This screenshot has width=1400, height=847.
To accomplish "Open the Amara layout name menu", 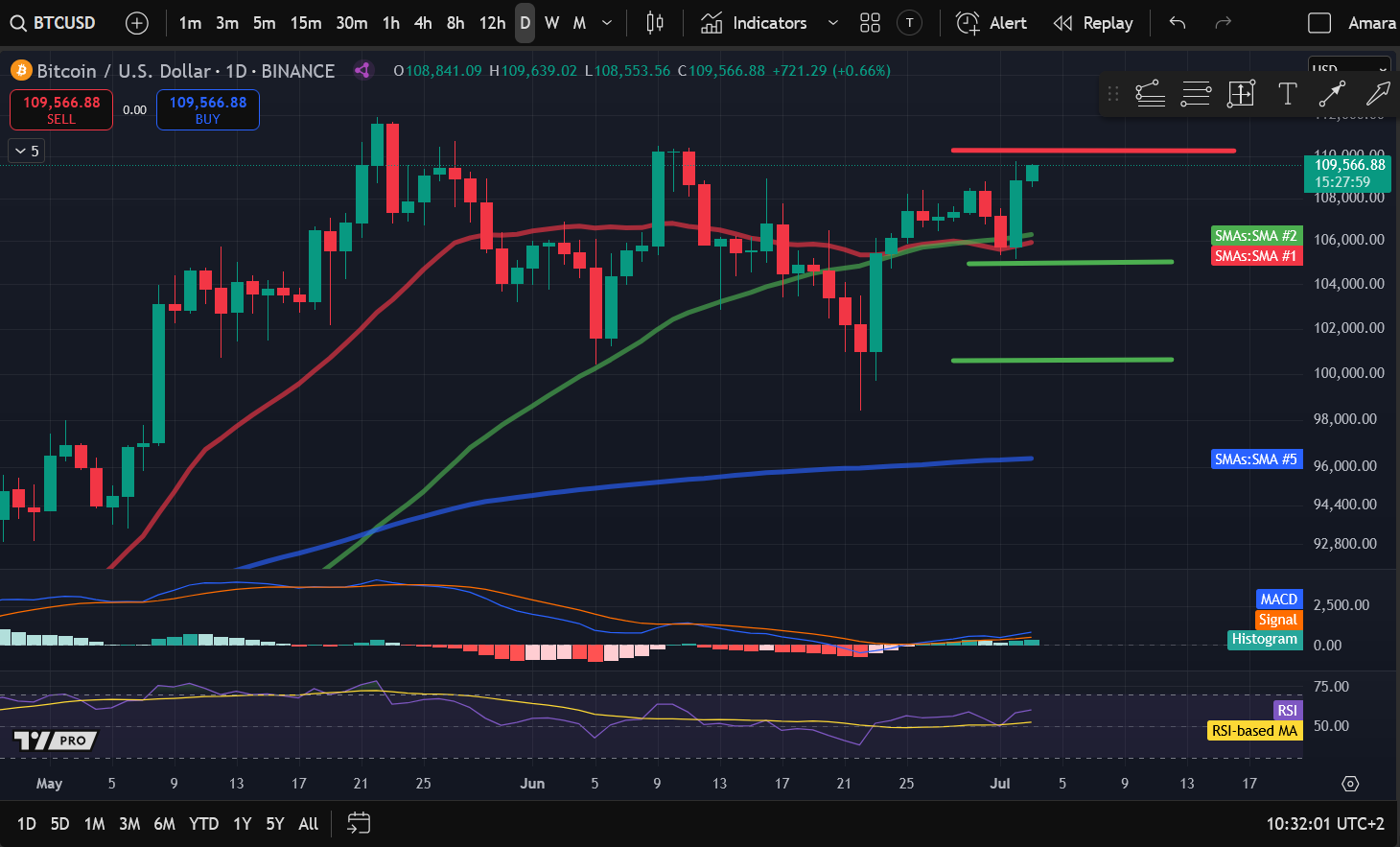I will [x=1371, y=23].
